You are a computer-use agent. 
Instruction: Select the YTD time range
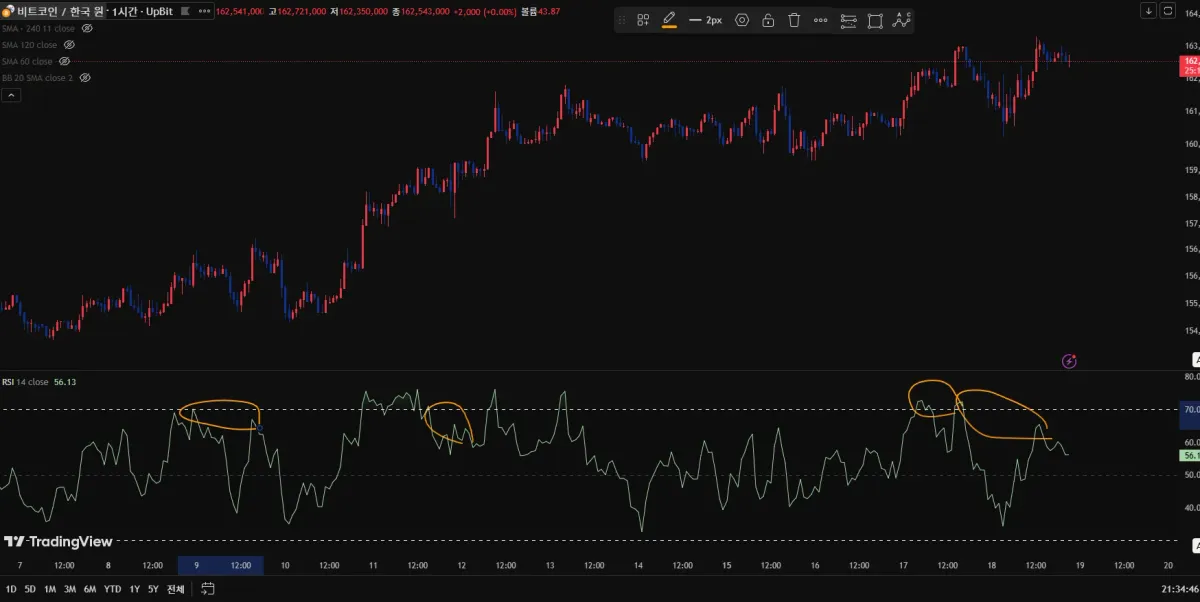(x=112, y=589)
